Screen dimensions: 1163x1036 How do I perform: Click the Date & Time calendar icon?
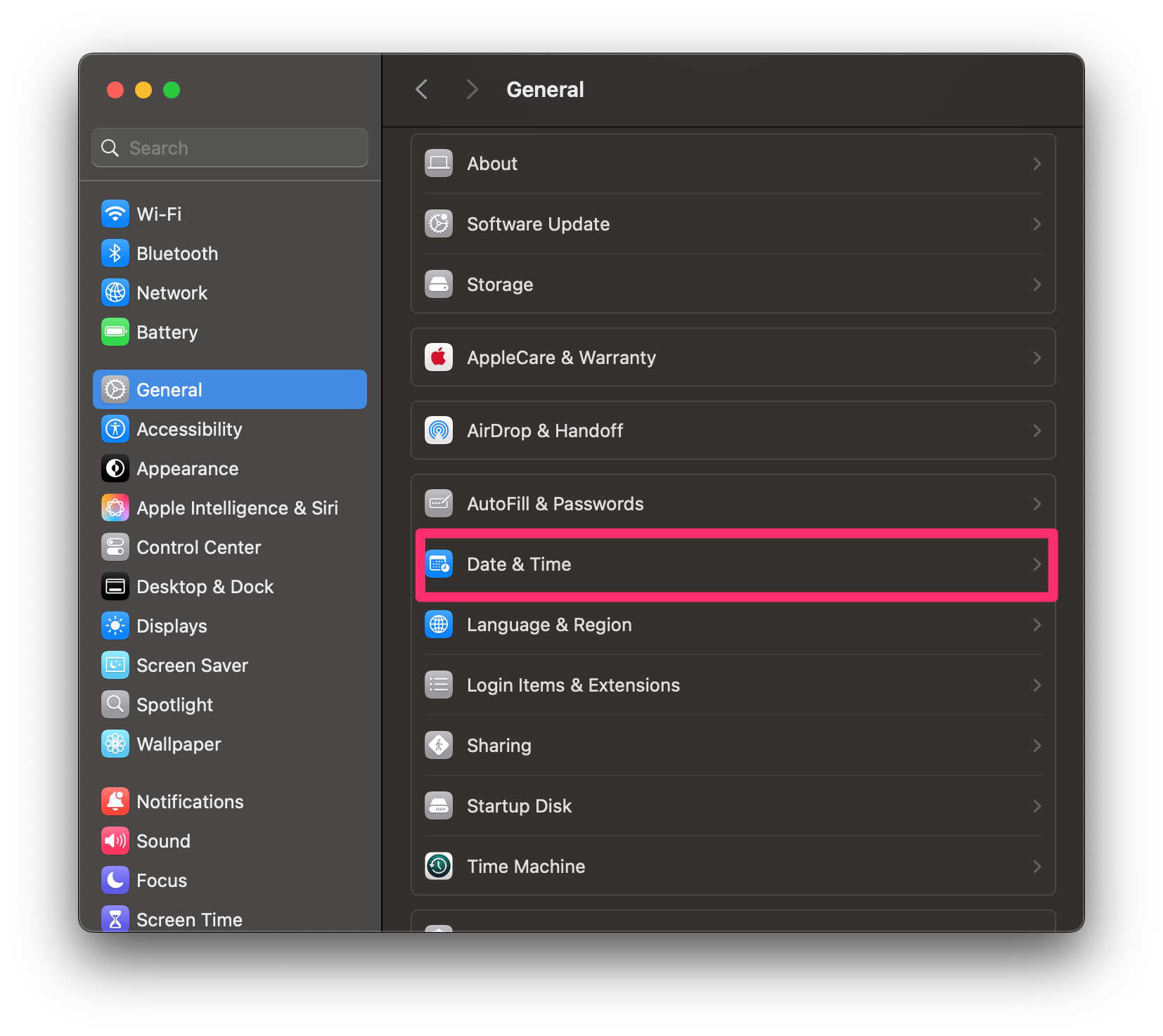click(x=439, y=564)
